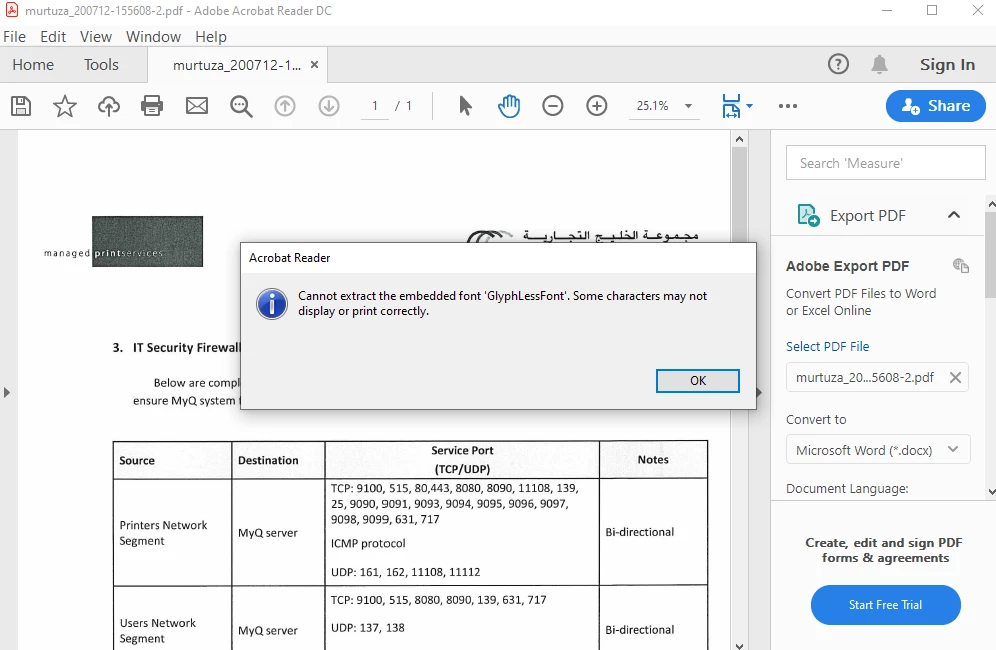Open the File menu
Image resolution: width=996 pixels, height=650 pixels.
15,37
